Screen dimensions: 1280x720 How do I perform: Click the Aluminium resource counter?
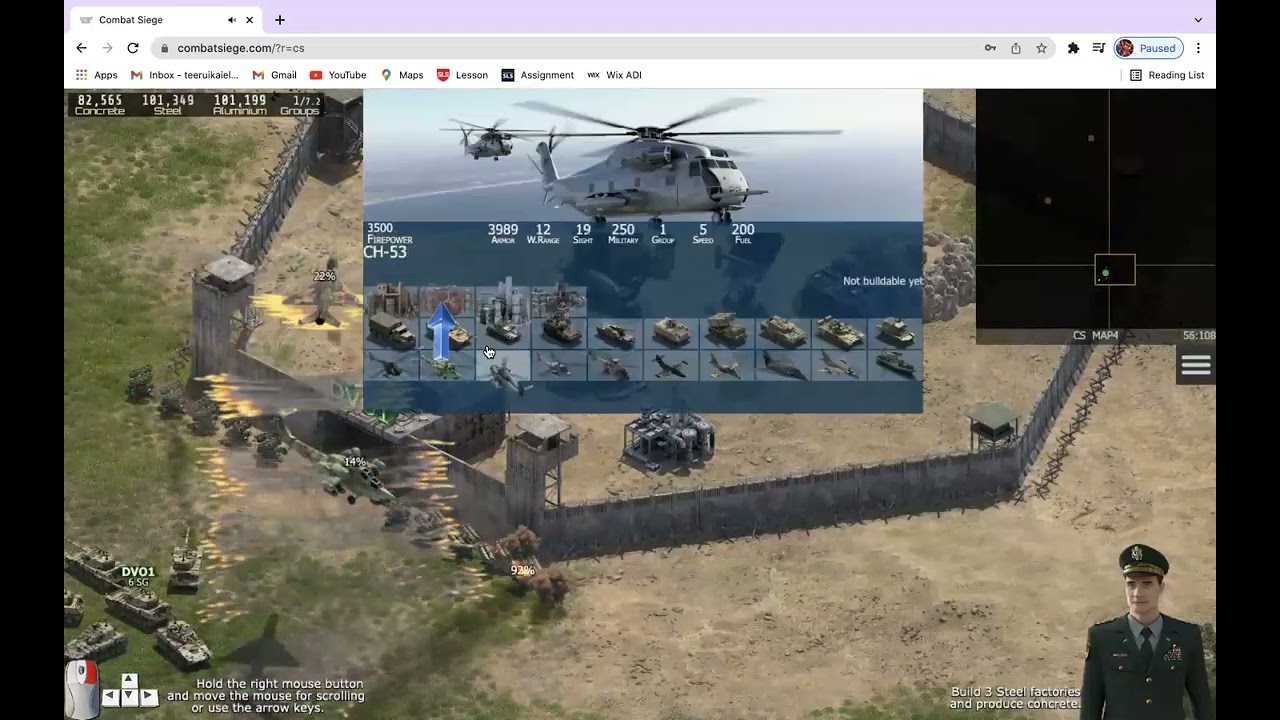click(240, 105)
